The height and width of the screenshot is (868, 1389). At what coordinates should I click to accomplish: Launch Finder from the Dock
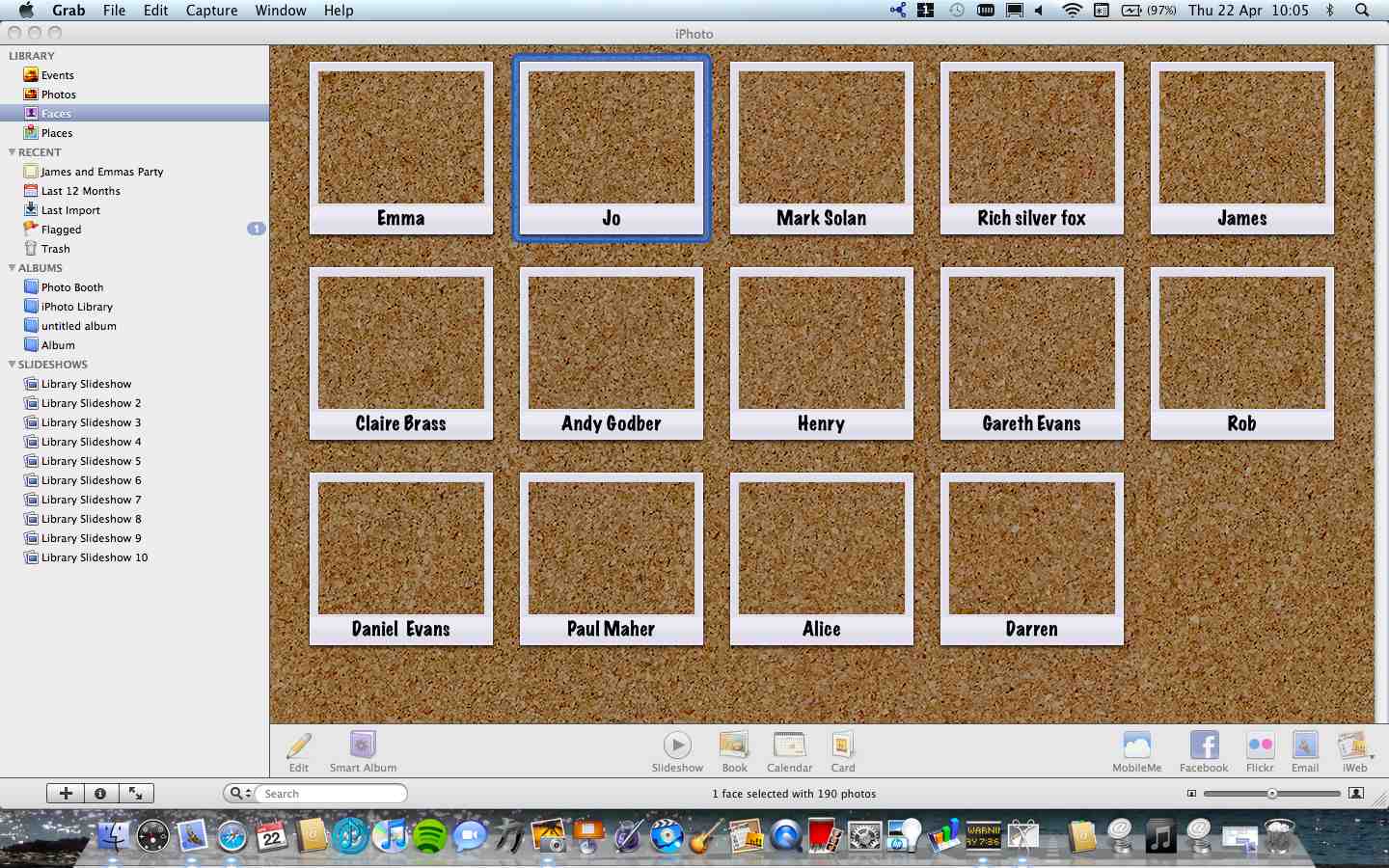tap(114, 835)
